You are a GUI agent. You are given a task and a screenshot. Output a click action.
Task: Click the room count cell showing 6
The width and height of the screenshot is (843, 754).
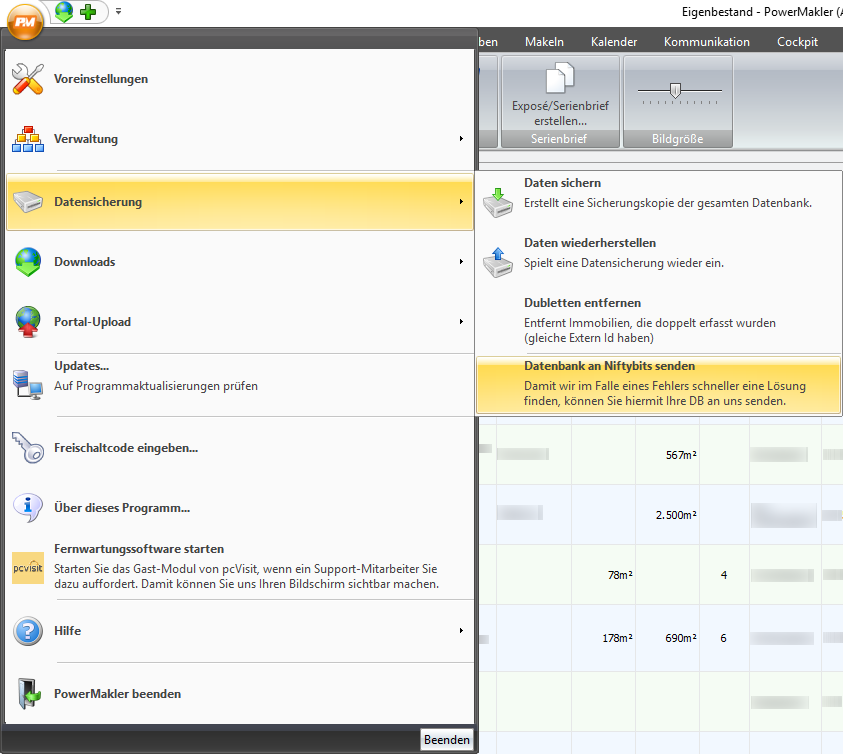point(724,638)
